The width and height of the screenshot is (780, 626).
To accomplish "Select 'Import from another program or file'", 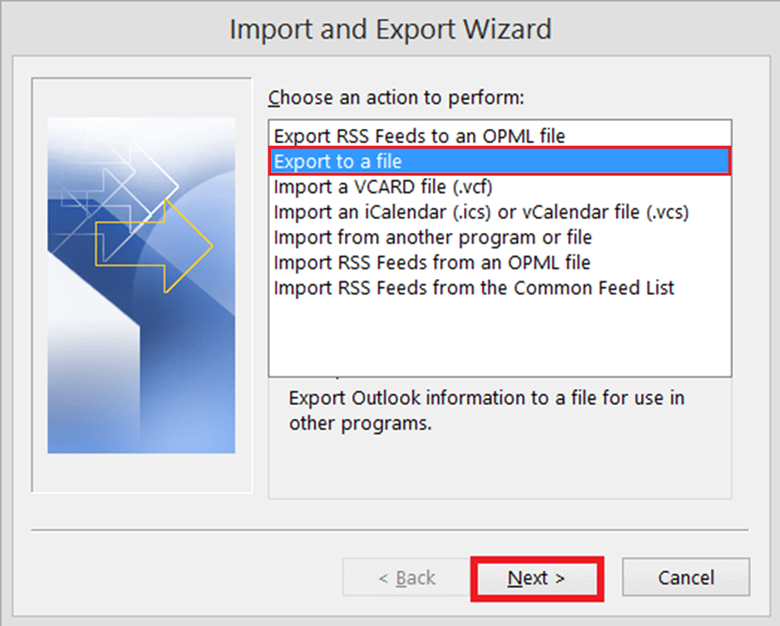I will [x=499, y=238].
